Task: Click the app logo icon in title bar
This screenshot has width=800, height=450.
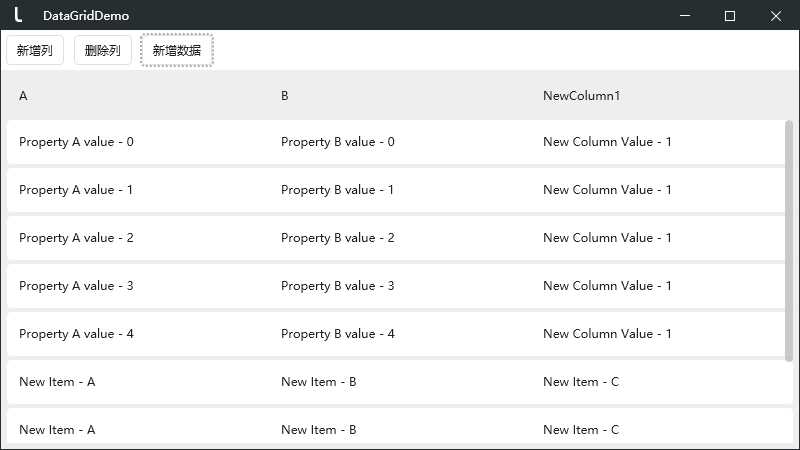Action: pos(18,14)
